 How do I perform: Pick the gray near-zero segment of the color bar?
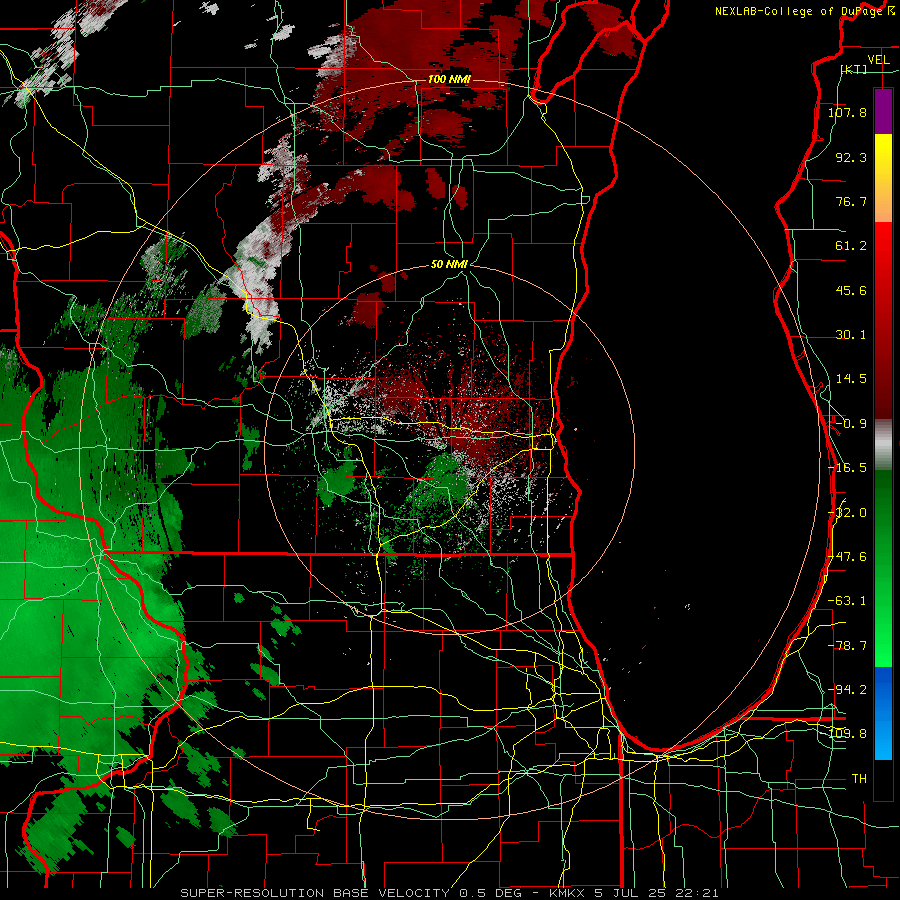(x=883, y=442)
